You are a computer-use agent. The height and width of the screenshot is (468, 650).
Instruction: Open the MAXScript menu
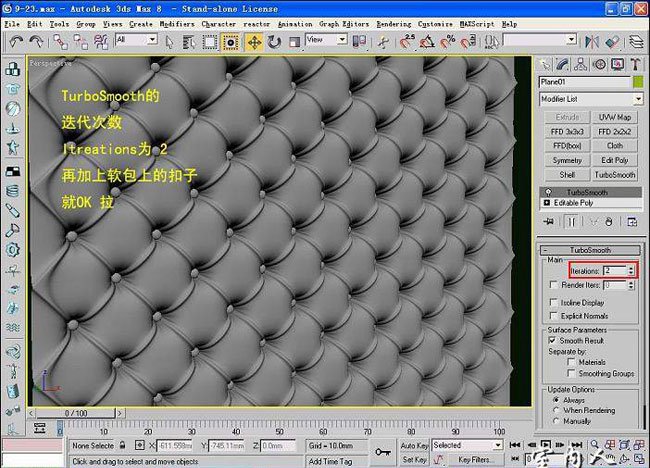pos(477,24)
